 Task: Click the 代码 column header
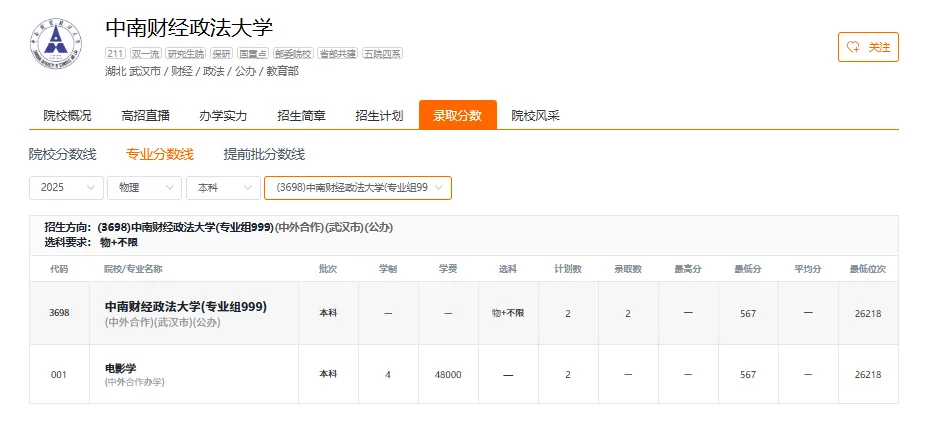(59, 269)
